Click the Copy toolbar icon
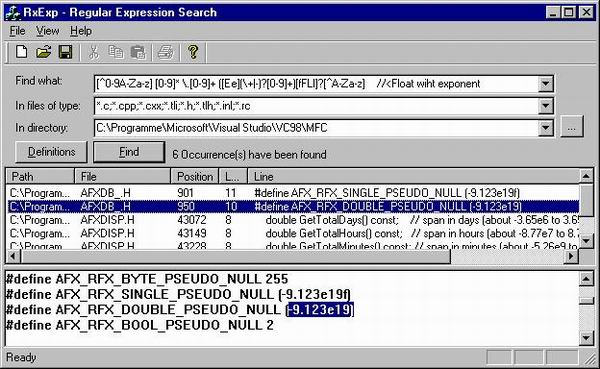The image size is (600, 369). point(116,52)
